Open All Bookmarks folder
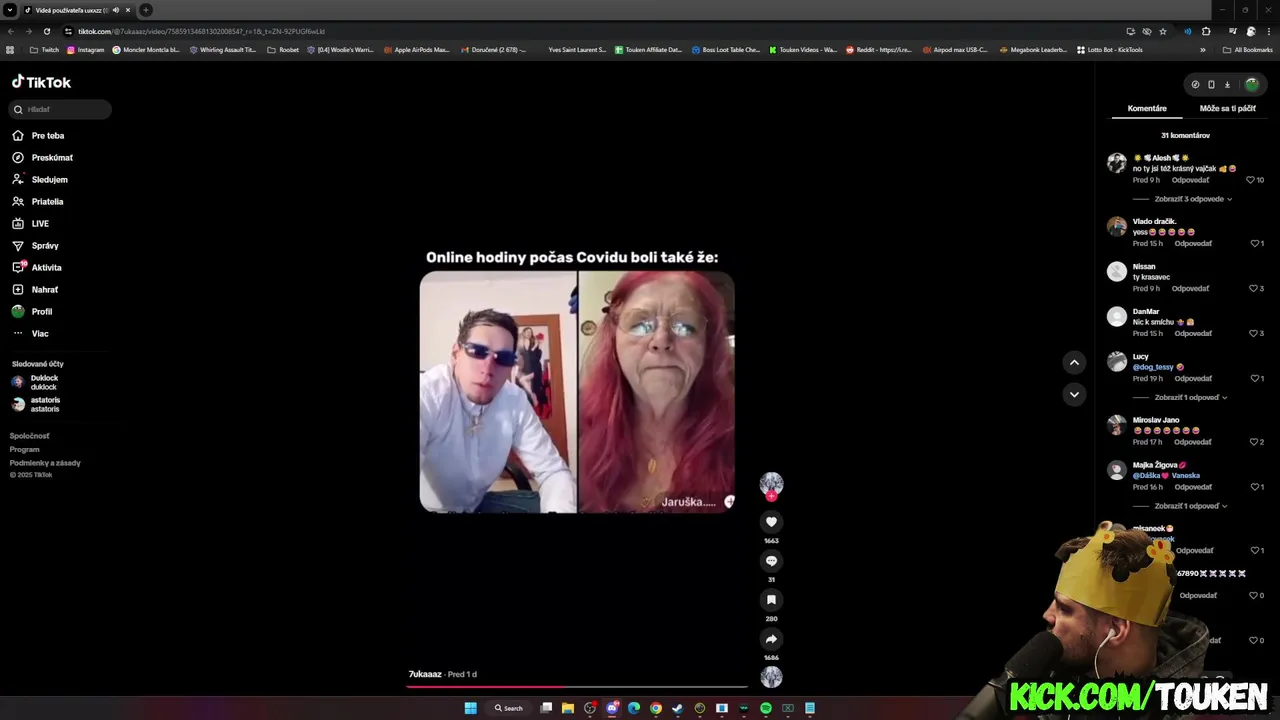The height and width of the screenshot is (720, 1280). [1248, 49]
